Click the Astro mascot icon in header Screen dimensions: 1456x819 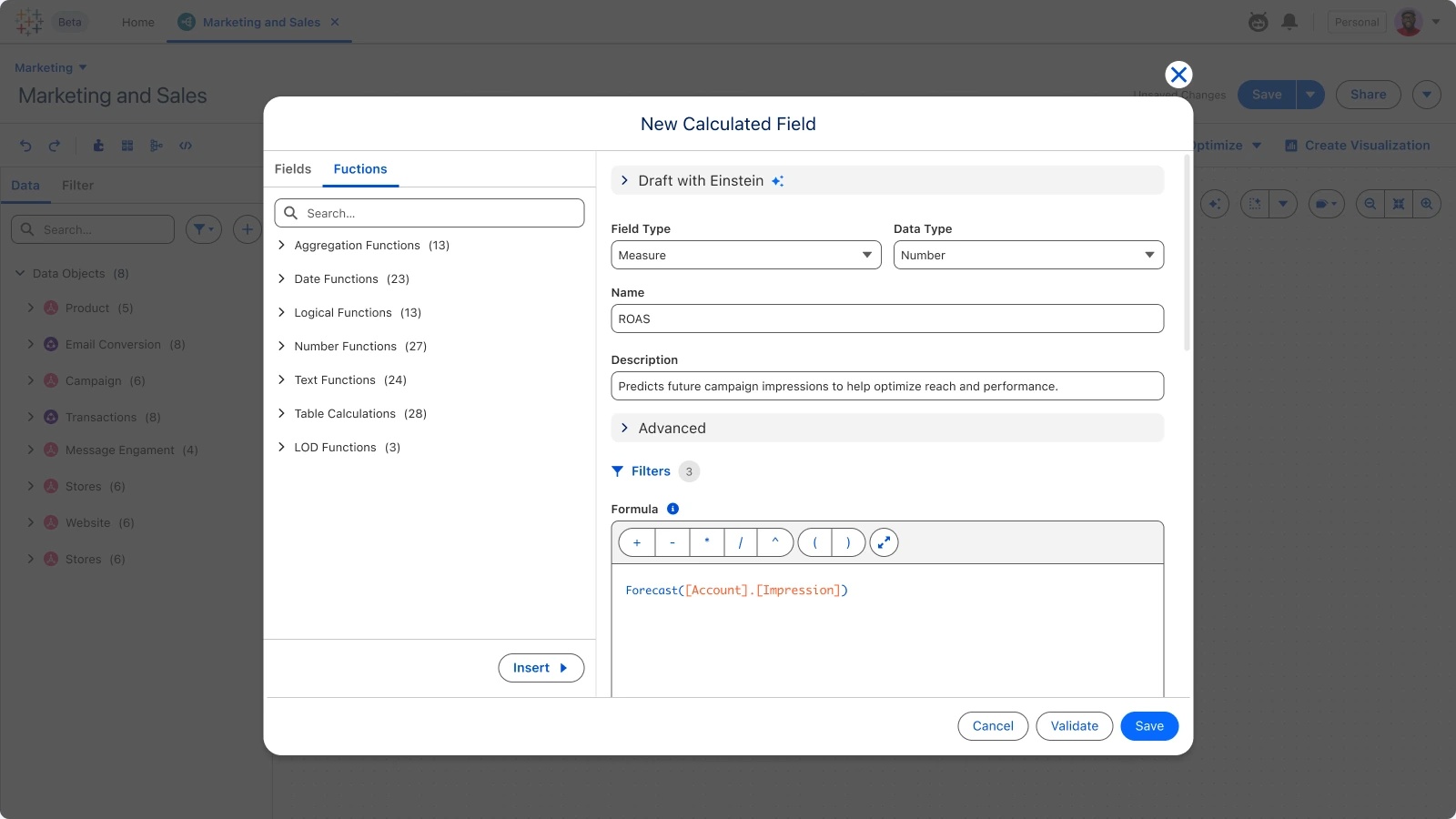(x=1259, y=22)
